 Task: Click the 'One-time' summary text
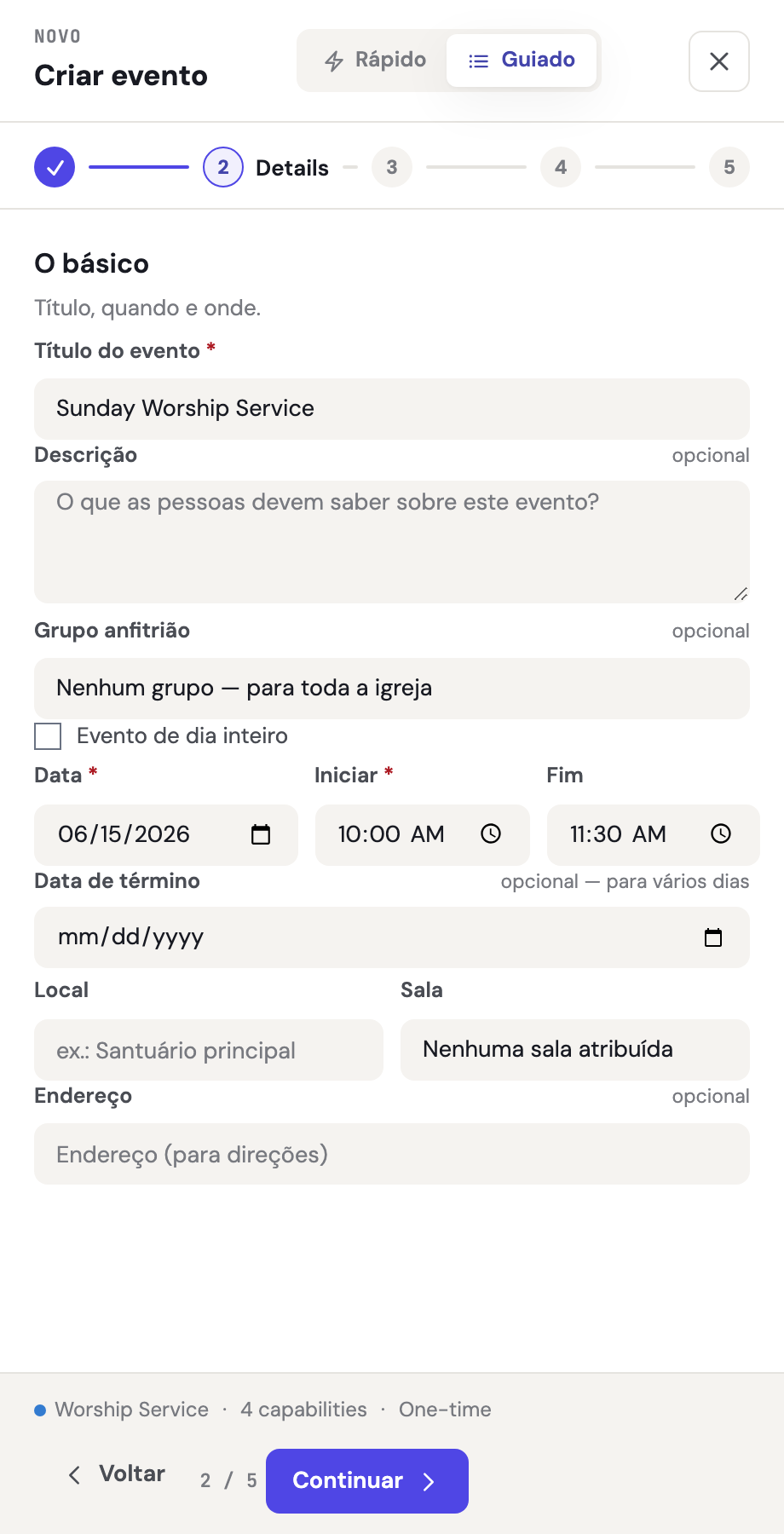445,1410
